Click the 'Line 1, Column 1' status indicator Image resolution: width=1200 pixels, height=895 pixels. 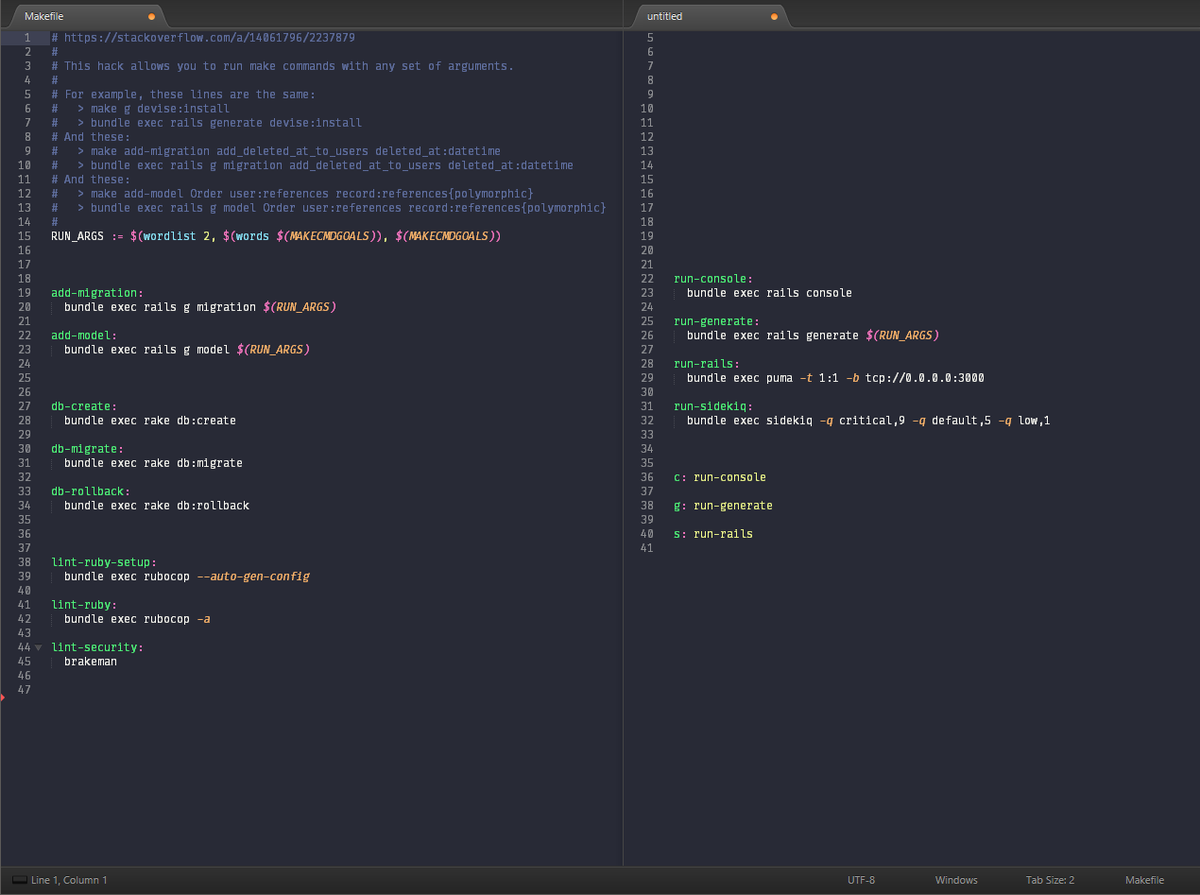[x=69, y=880]
